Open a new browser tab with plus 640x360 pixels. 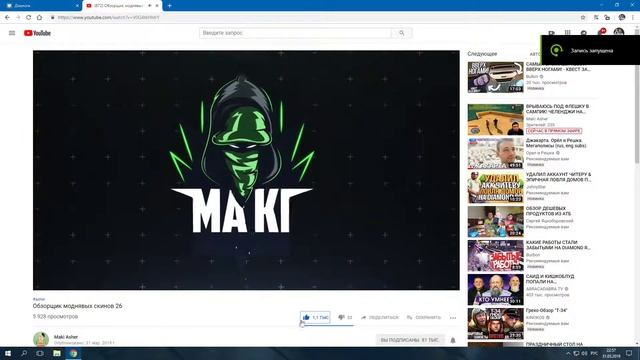coord(169,6)
